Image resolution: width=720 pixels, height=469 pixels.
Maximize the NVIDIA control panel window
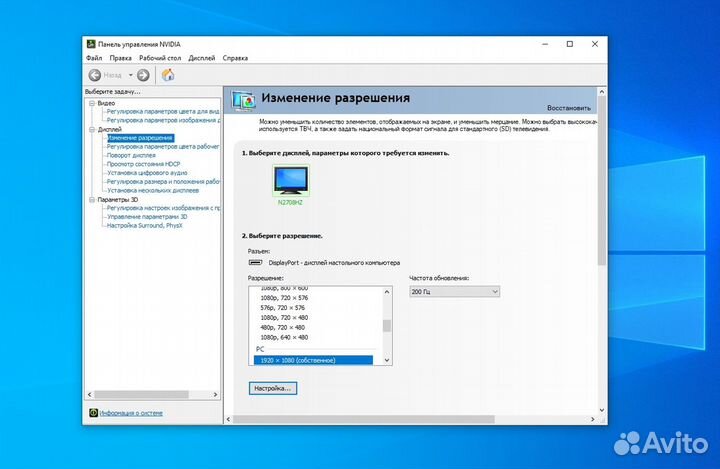(x=570, y=44)
